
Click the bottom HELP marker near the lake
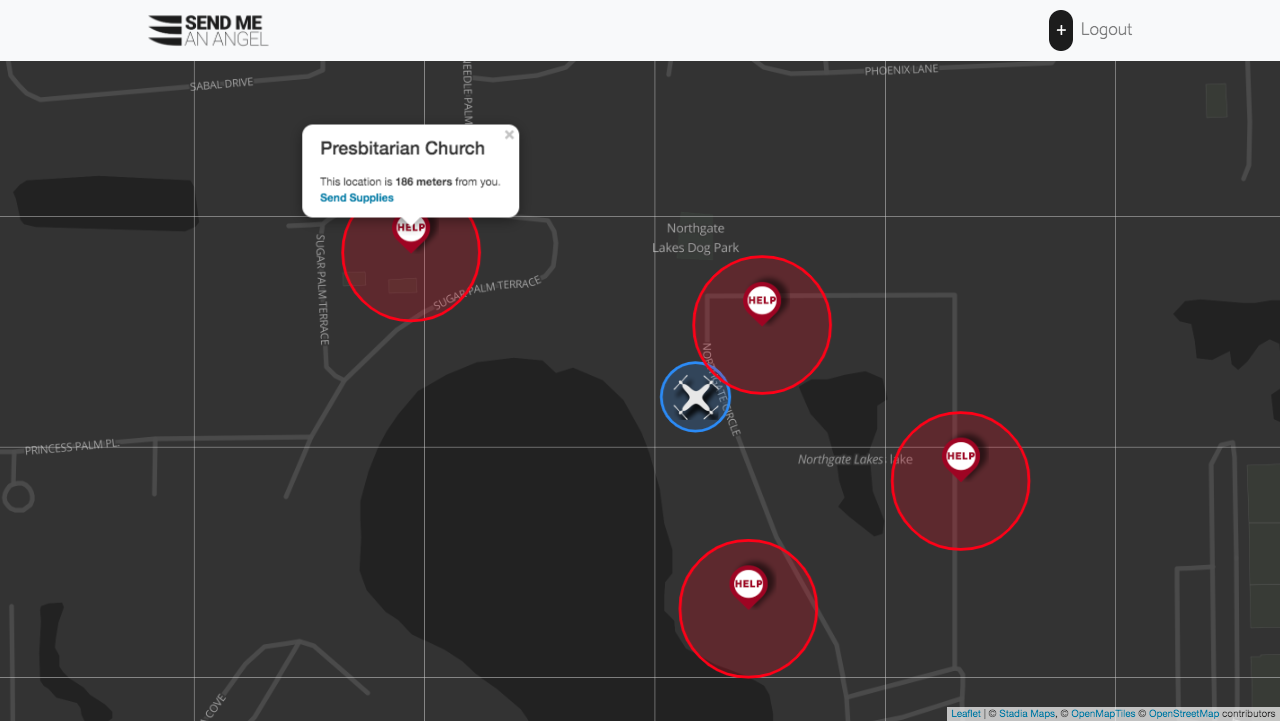pyautogui.click(x=748, y=586)
